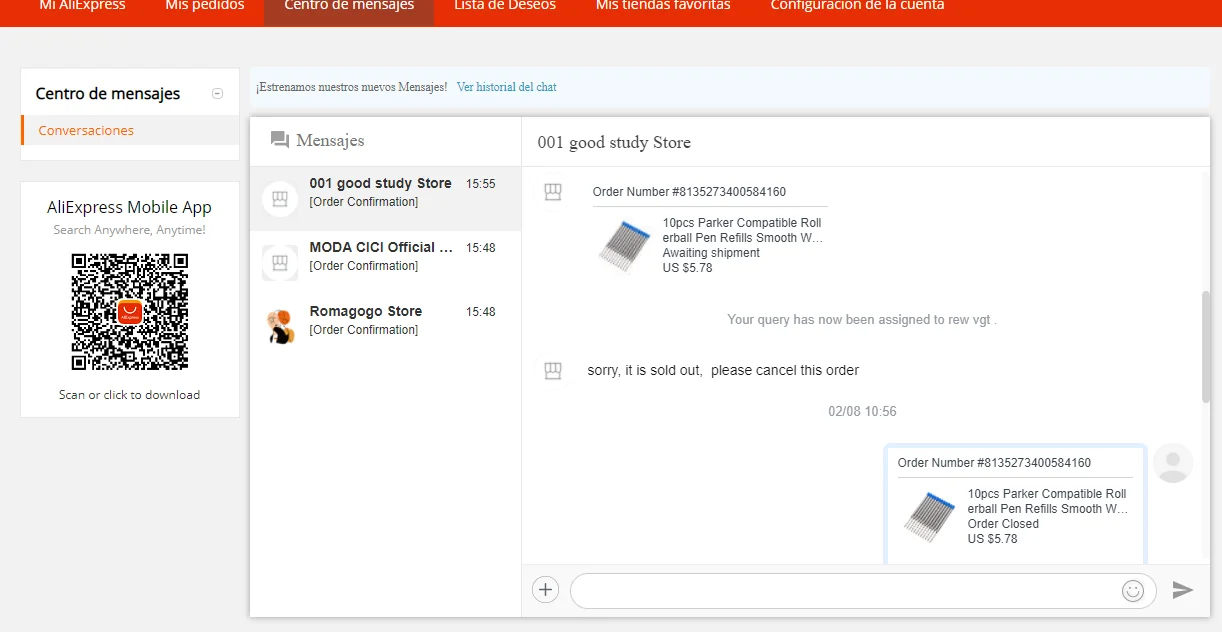Click the plus attachment button
This screenshot has height=632, width=1222.
point(545,590)
